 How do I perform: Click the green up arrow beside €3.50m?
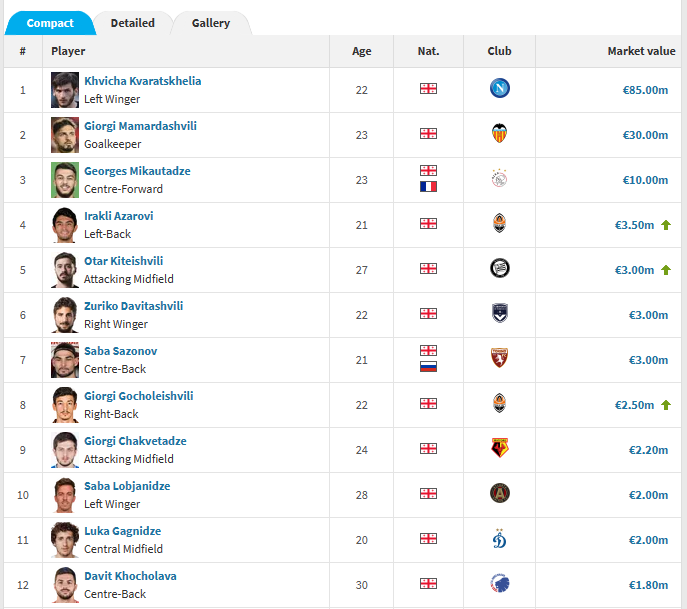click(666, 225)
